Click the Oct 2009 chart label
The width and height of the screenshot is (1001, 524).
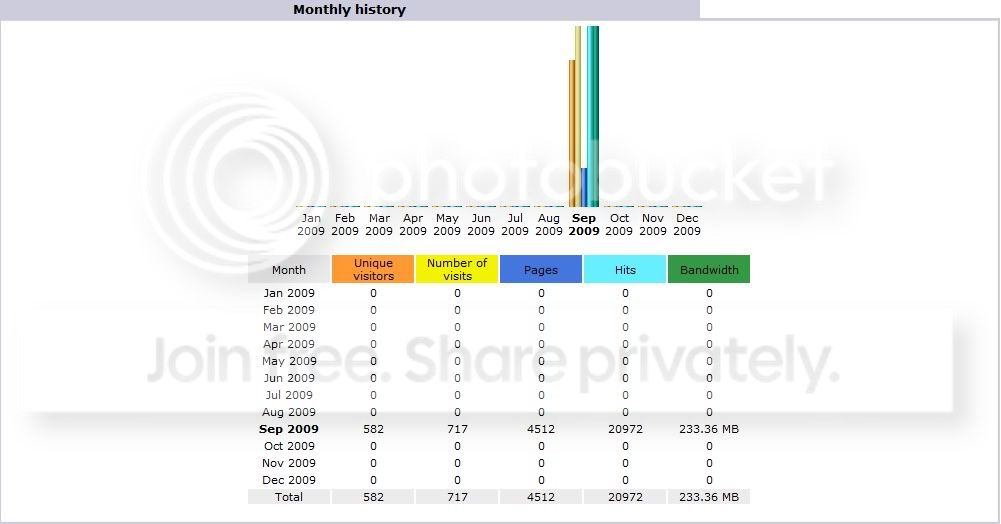(x=619, y=225)
